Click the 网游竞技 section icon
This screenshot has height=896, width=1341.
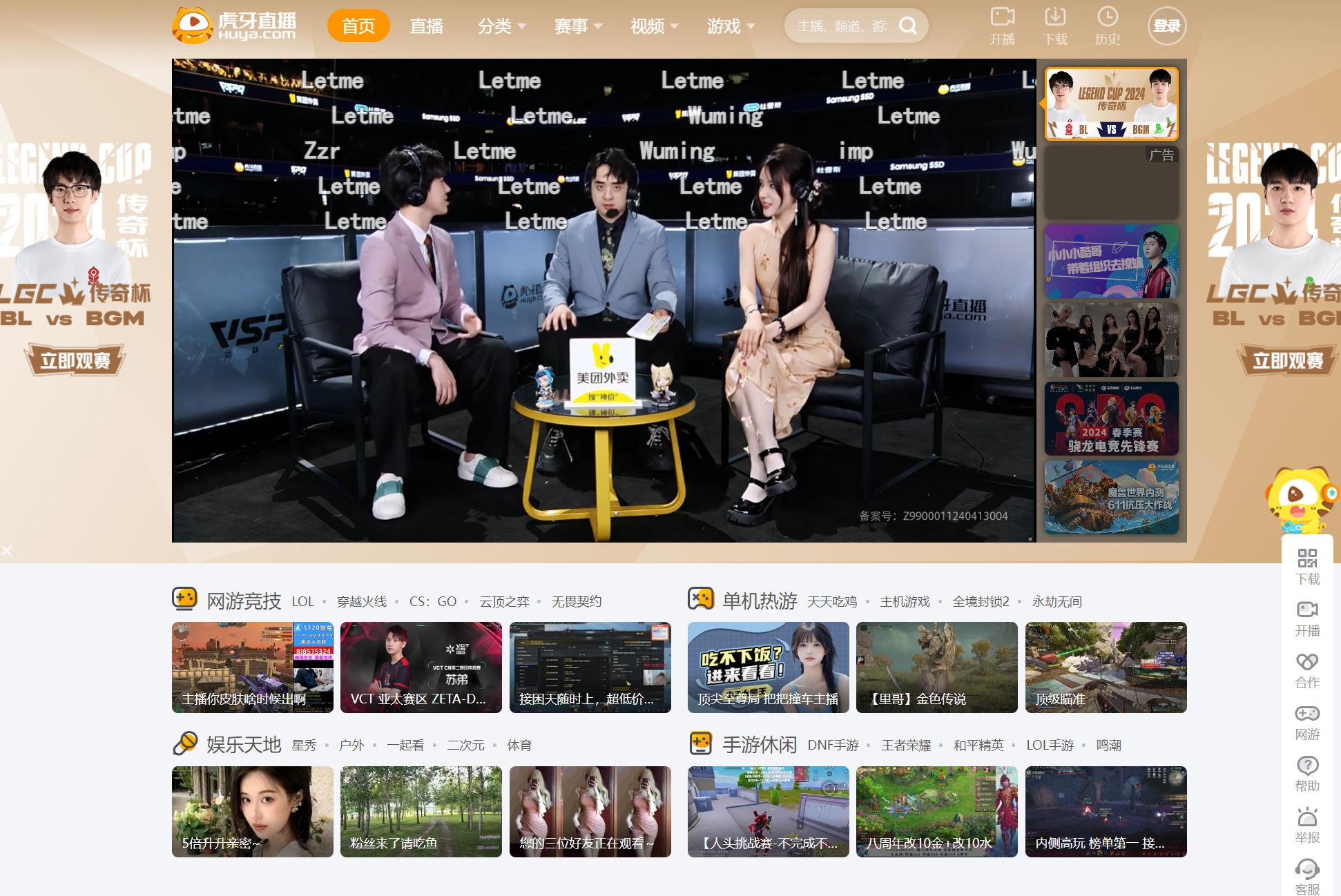tap(185, 598)
